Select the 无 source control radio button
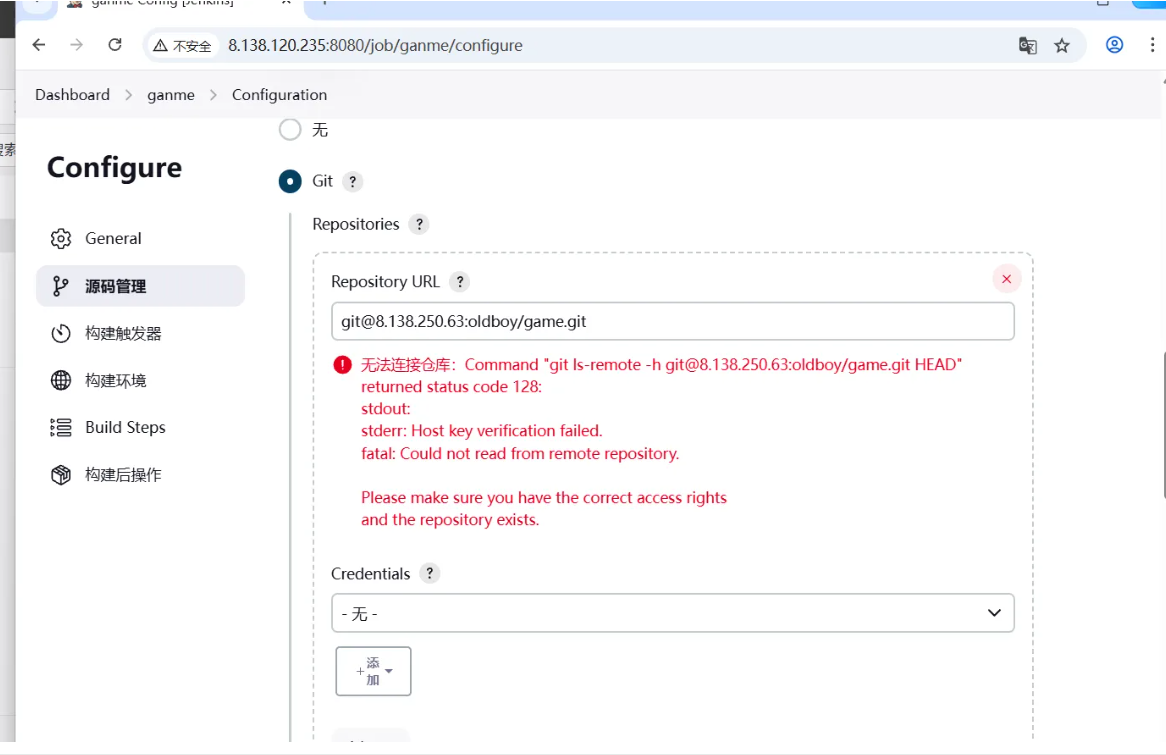The image size is (1166, 755). pyautogui.click(x=290, y=129)
